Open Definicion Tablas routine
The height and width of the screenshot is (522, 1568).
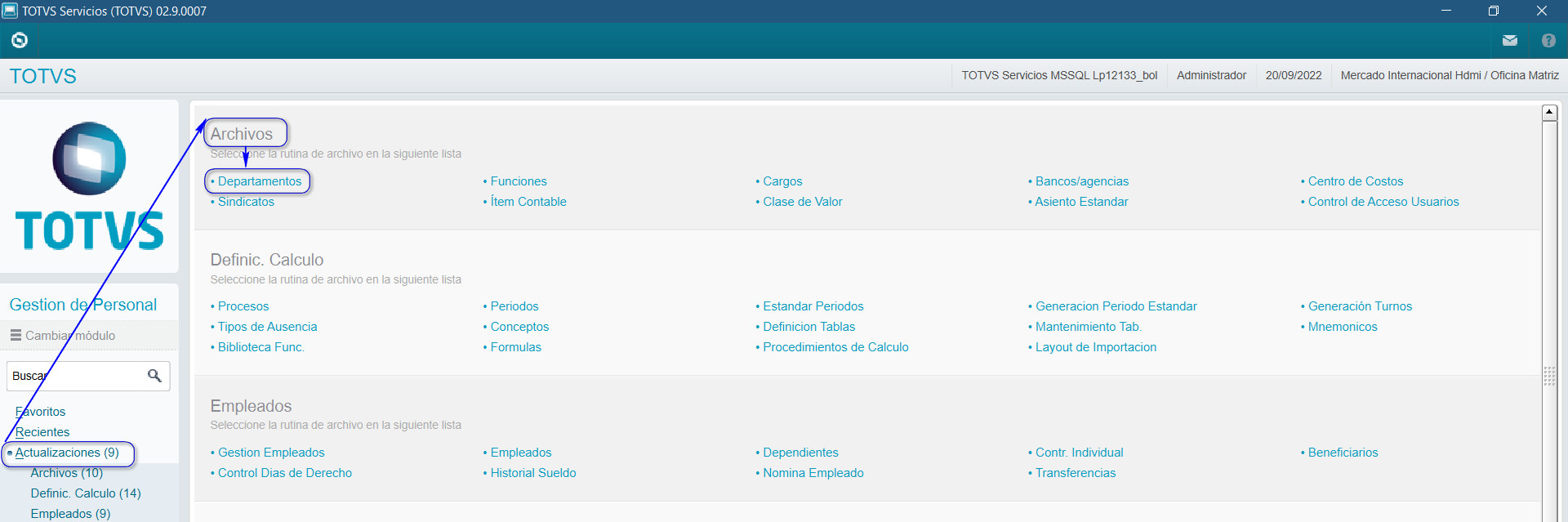tap(808, 327)
